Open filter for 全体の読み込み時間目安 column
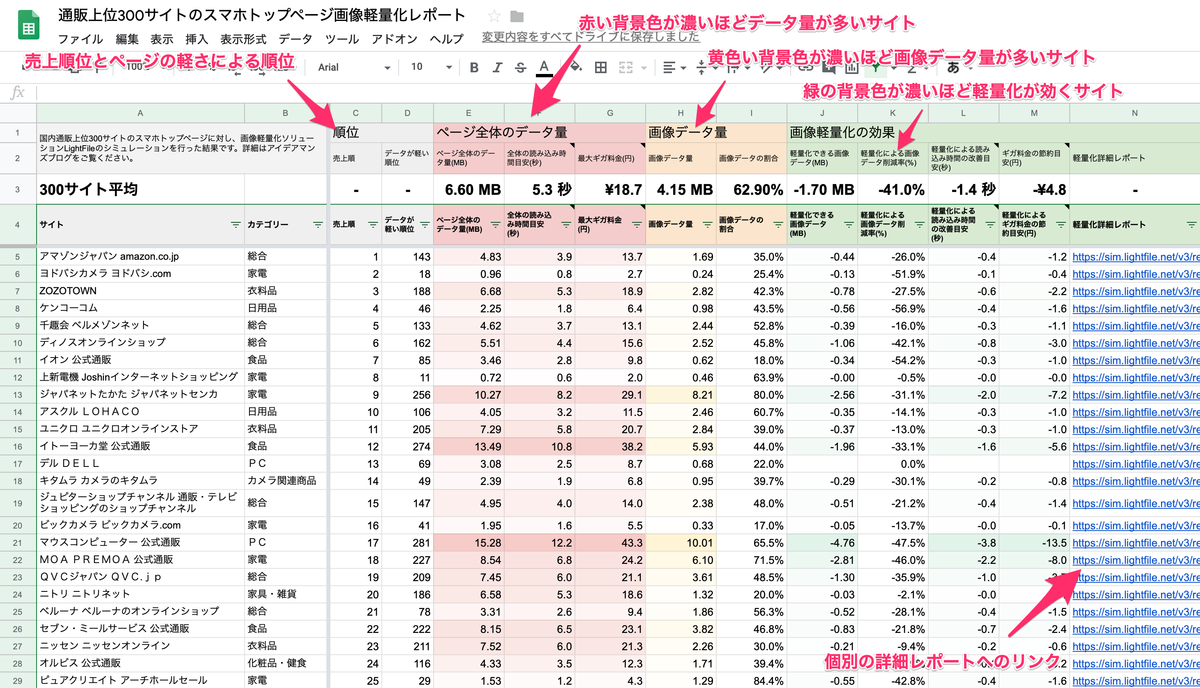1200x688 pixels. (565, 225)
